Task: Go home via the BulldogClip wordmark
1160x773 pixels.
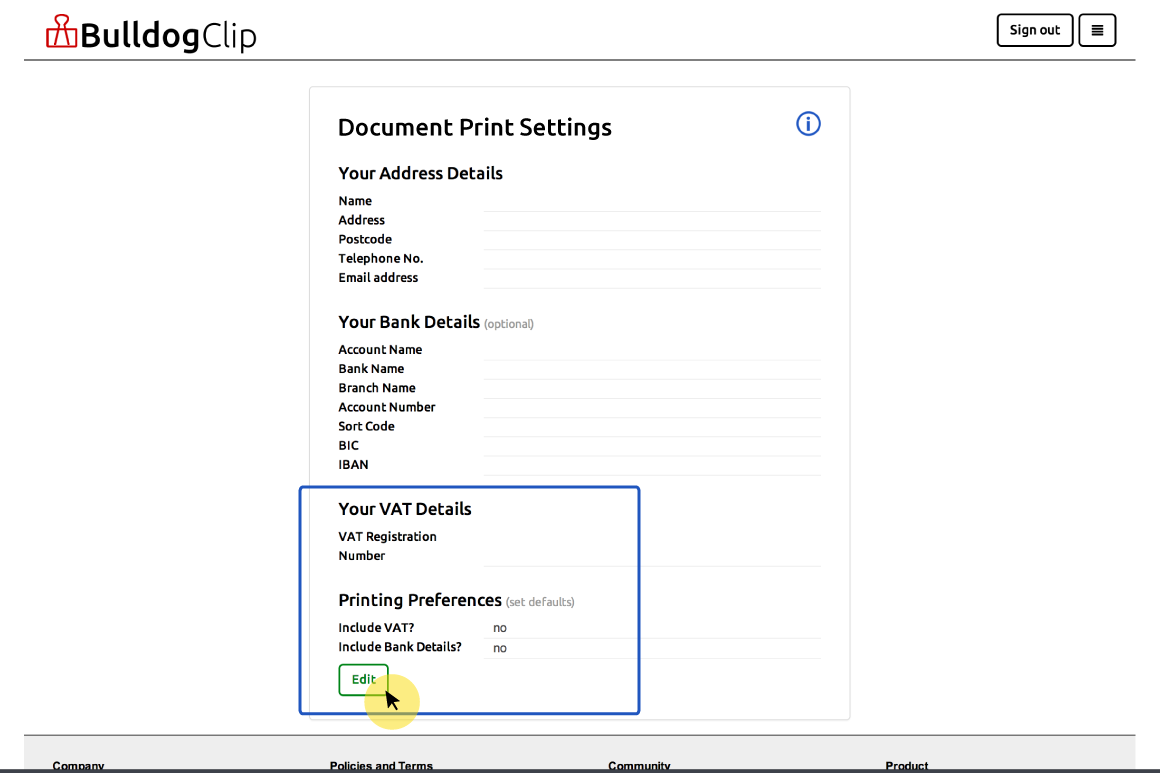Action: [168, 36]
